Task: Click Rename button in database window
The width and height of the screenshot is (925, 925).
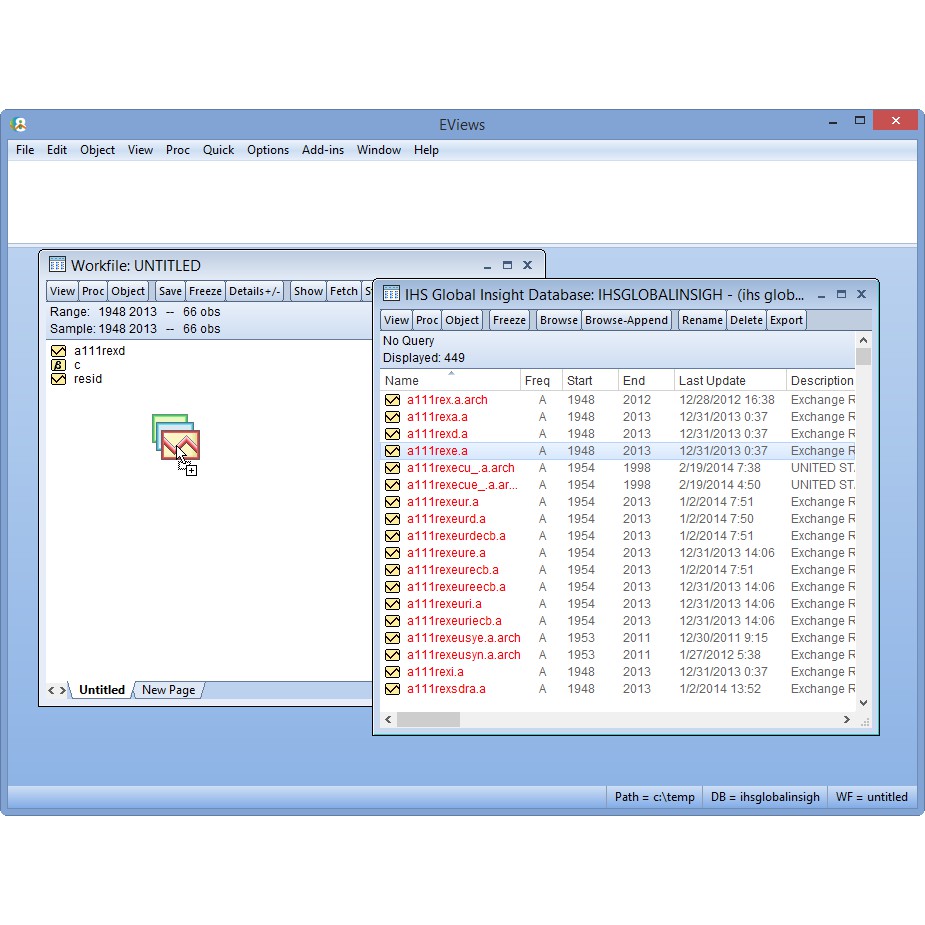Action: coord(702,320)
